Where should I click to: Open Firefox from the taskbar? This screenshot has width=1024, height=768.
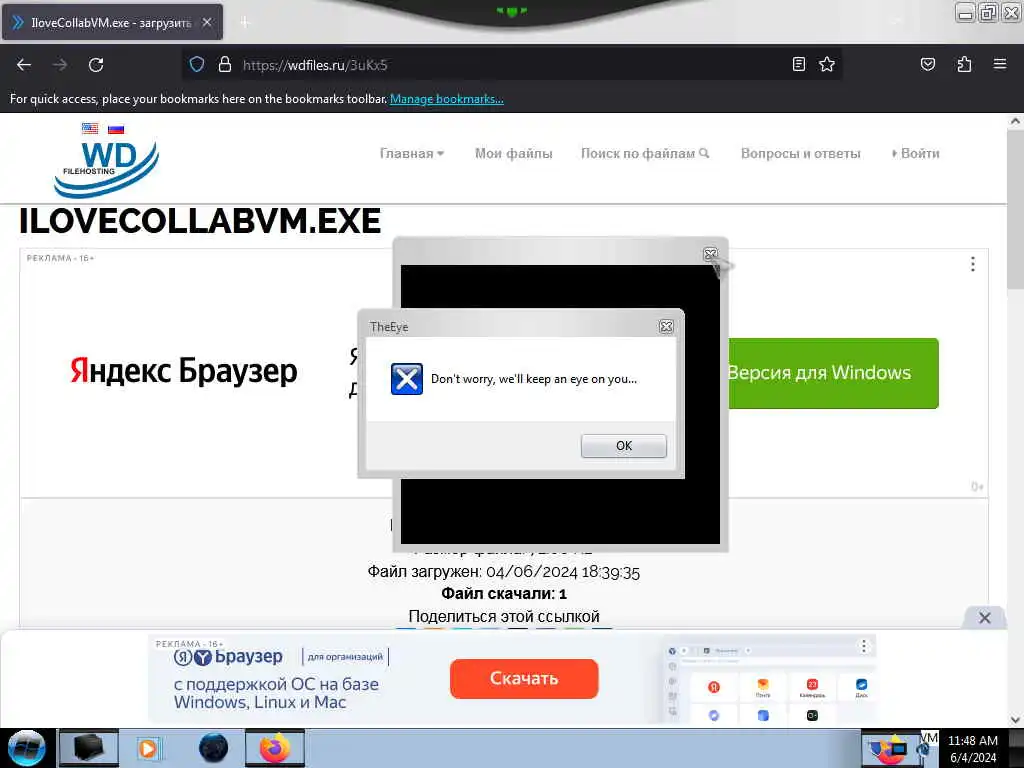pos(275,748)
